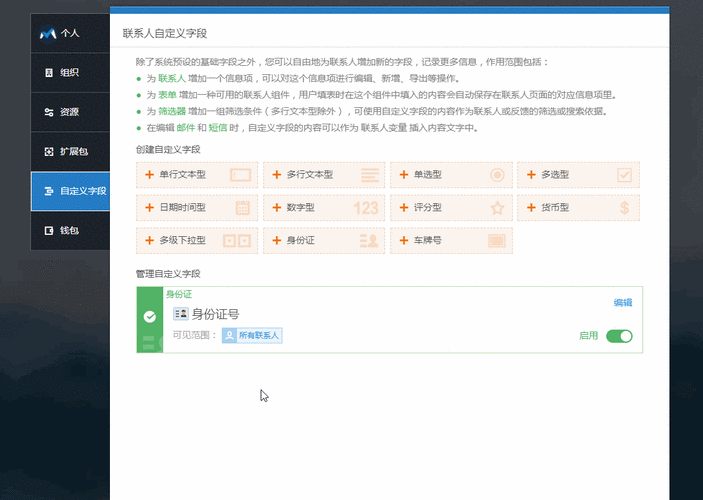The width and height of the screenshot is (703, 500).
Task: Click the license plate icon on 车牌号
Action: [497, 241]
